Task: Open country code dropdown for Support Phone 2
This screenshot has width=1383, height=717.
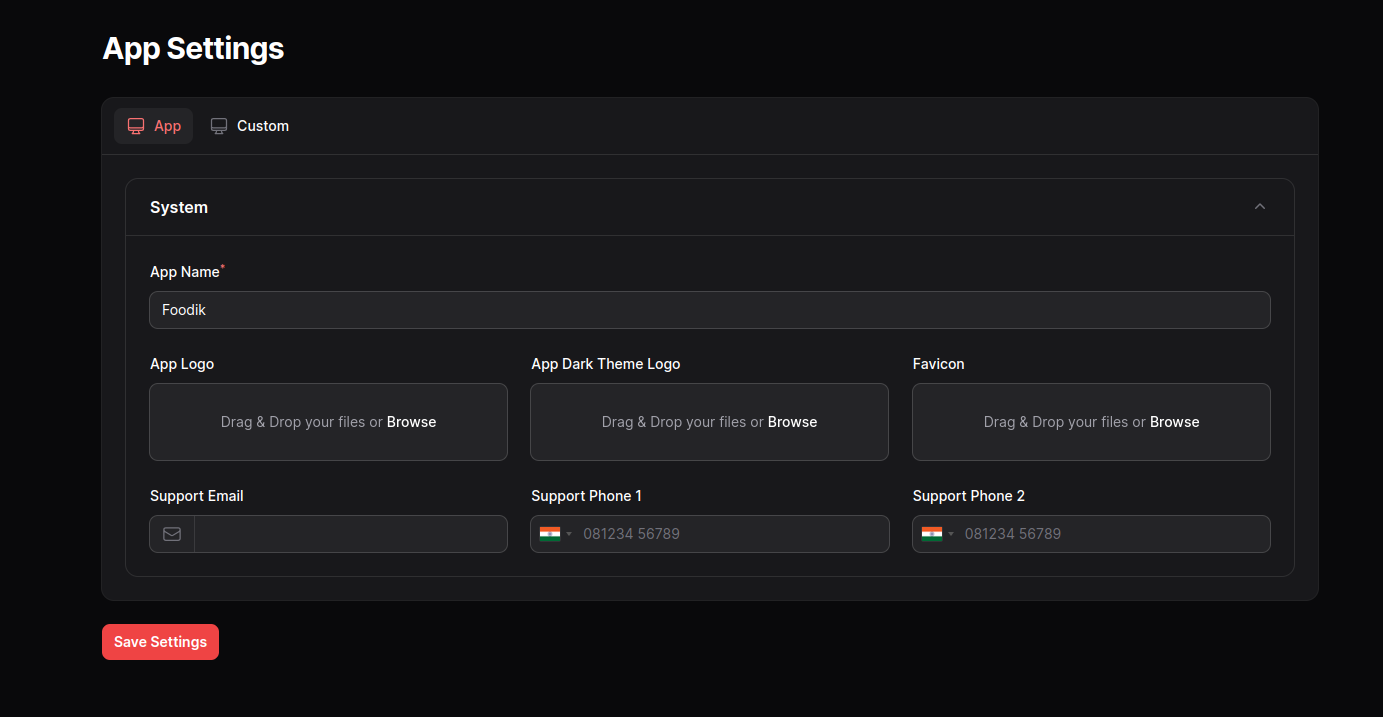Action: pos(938,533)
